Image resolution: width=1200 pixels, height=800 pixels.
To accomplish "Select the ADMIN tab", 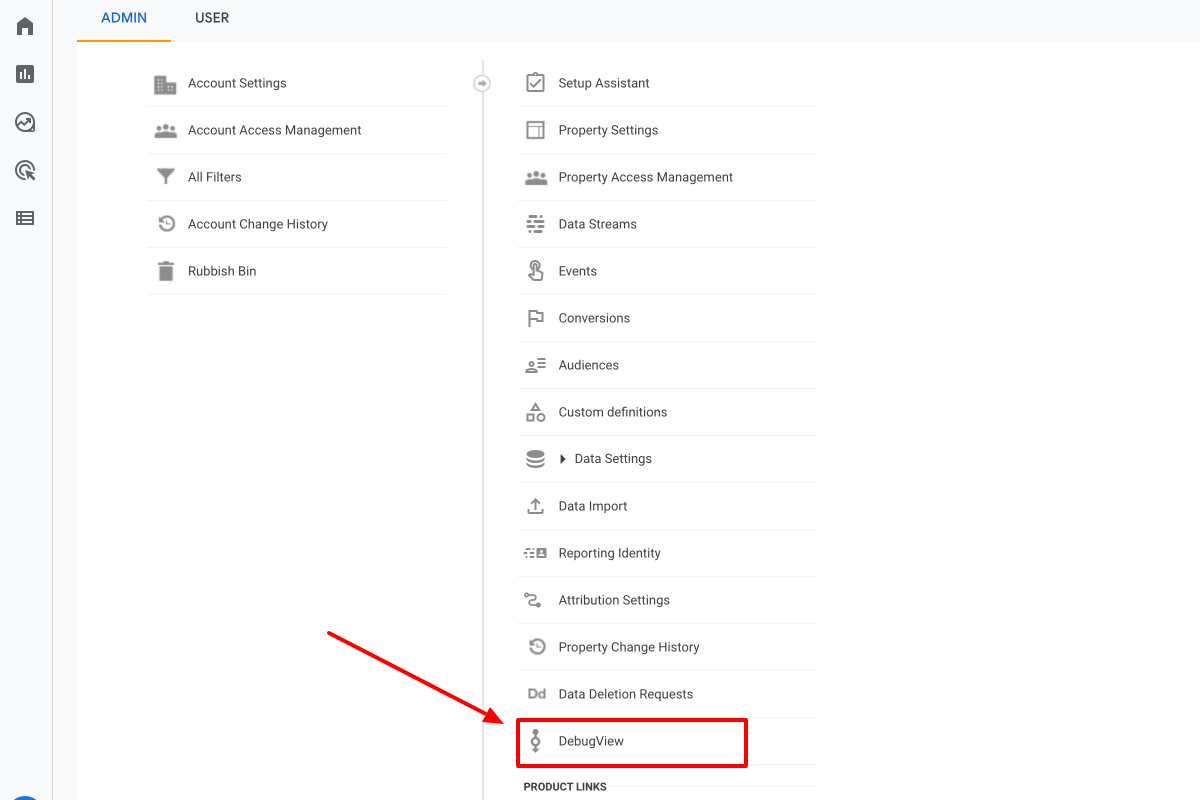I will (x=123, y=18).
